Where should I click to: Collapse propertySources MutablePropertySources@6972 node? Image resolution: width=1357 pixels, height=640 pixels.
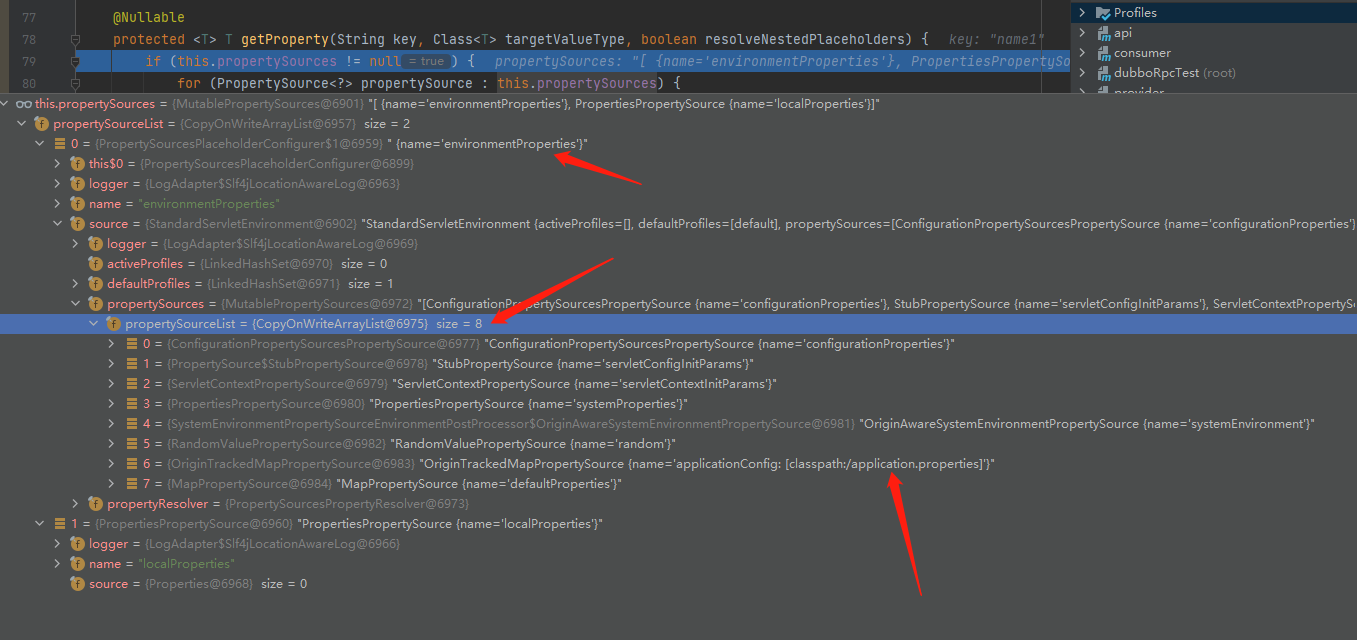[x=77, y=304]
